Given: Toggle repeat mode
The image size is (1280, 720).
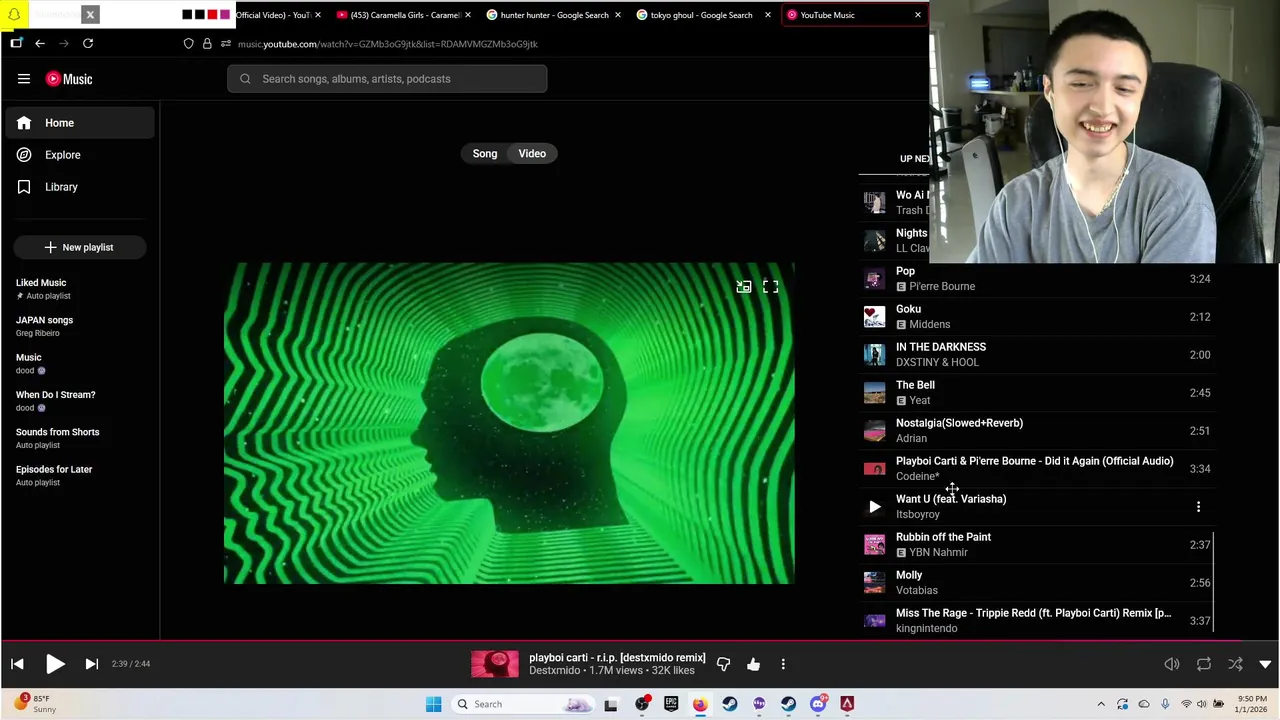Looking at the screenshot, I should pos(1204,664).
